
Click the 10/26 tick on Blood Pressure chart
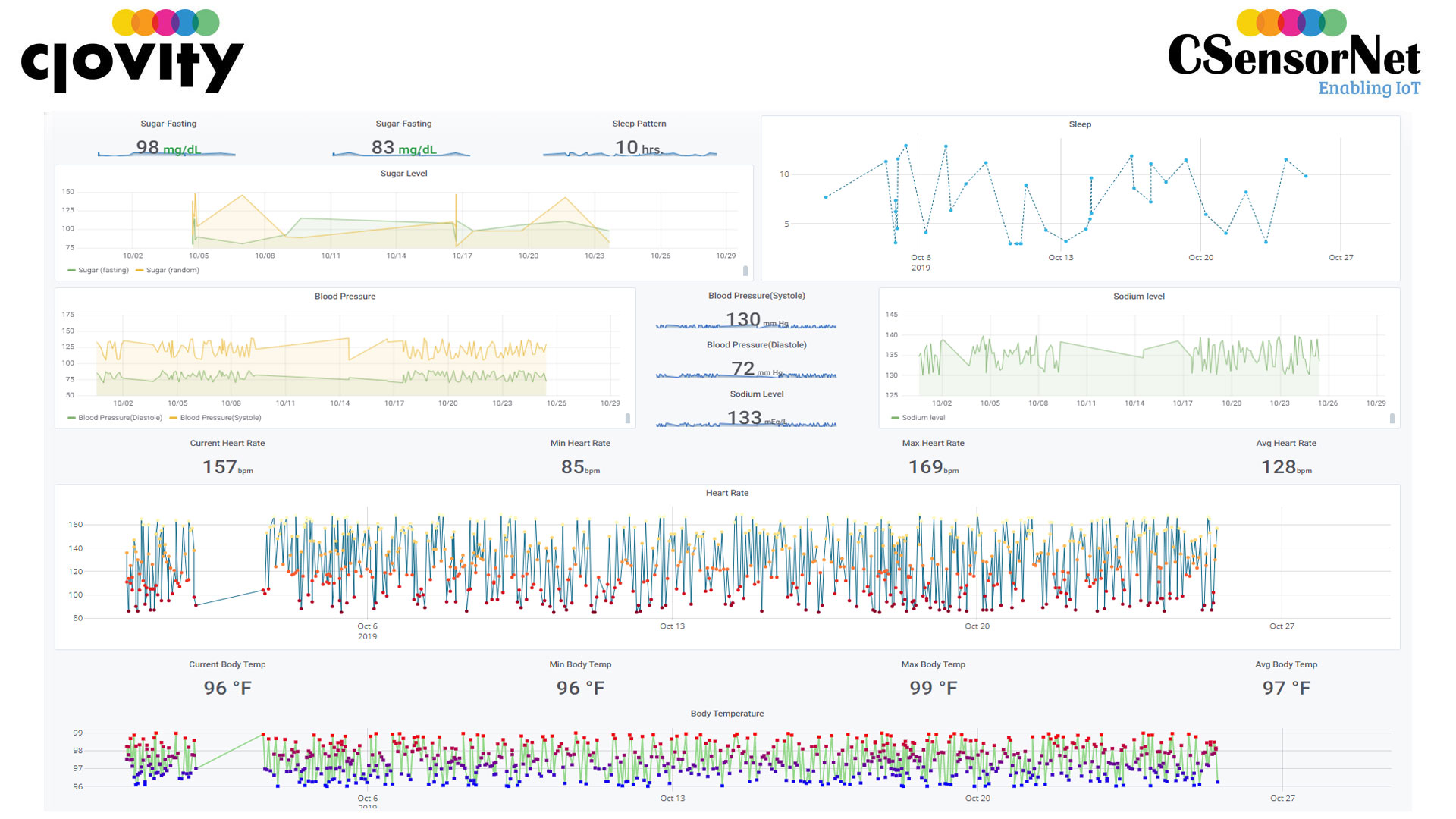point(557,403)
